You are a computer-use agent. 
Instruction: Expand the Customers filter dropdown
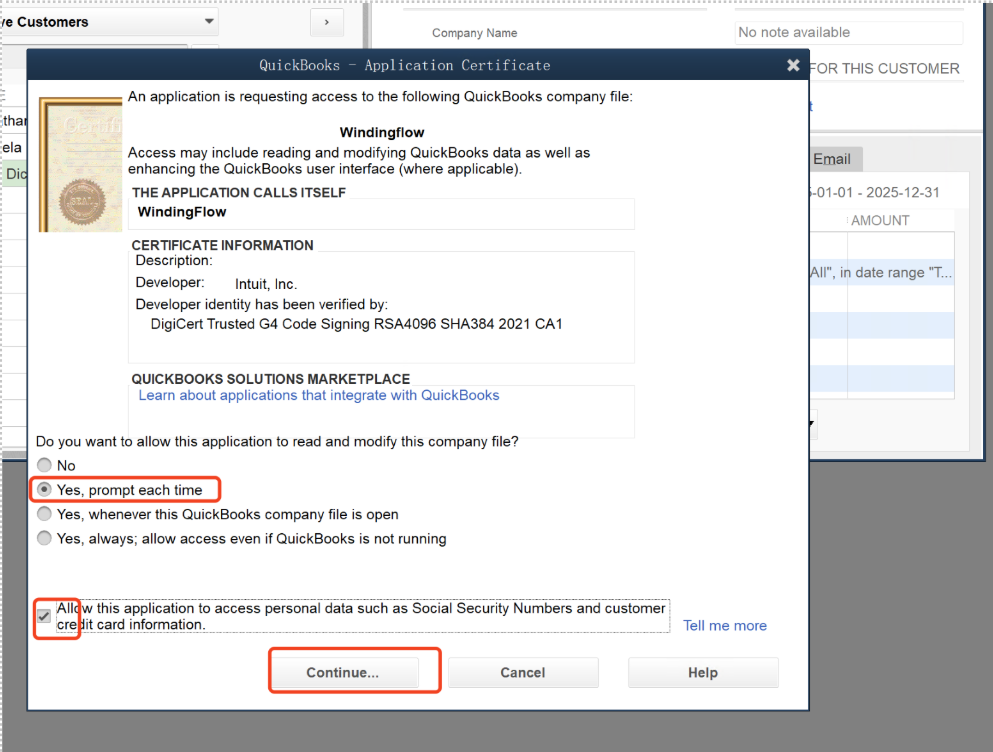coord(209,22)
